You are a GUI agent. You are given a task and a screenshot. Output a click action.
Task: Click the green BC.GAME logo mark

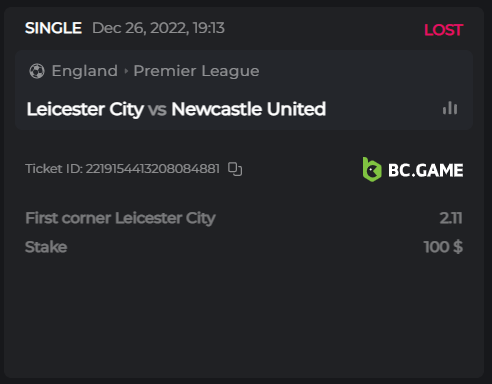[372, 169]
